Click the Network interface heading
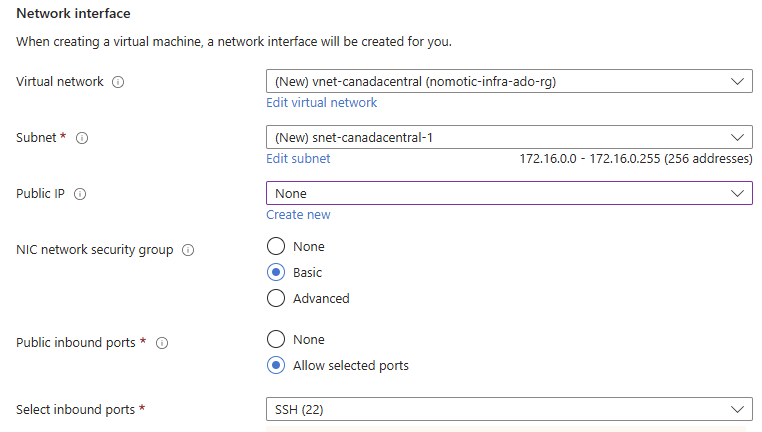This screenshot has width=762, height=432. tap(73, 13)
